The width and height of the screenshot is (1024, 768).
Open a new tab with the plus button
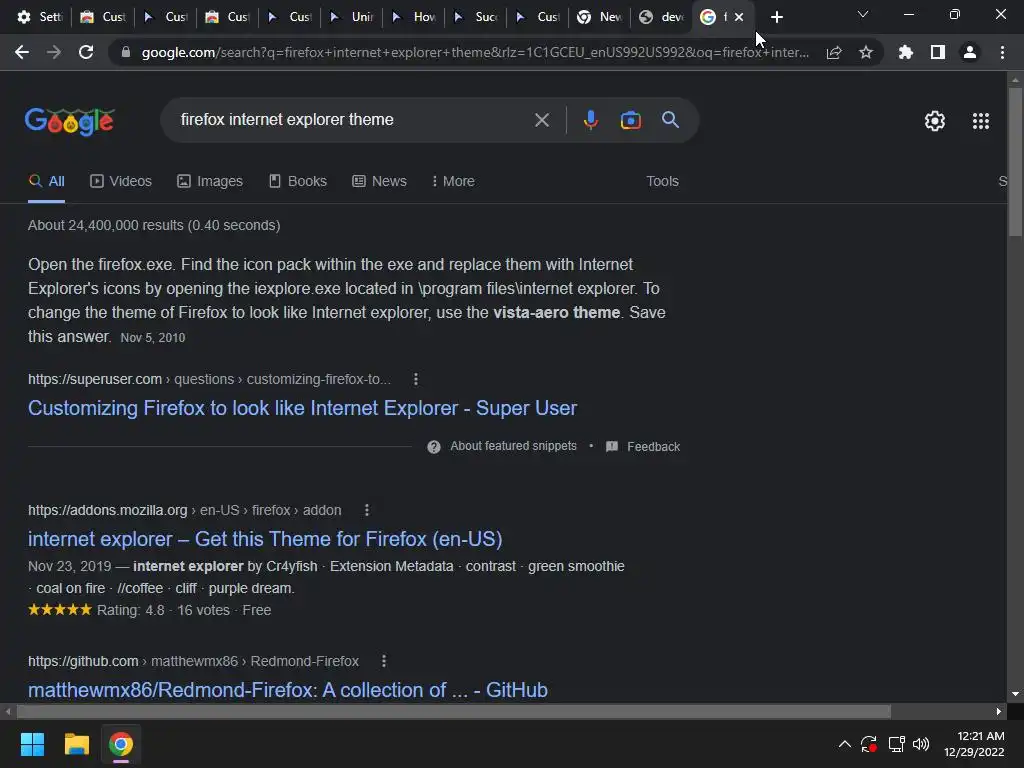(x=776, y=17)
